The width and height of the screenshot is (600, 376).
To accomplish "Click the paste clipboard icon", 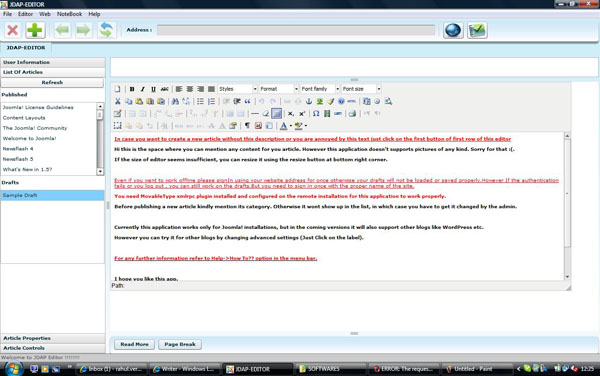I will coord(139,101).
